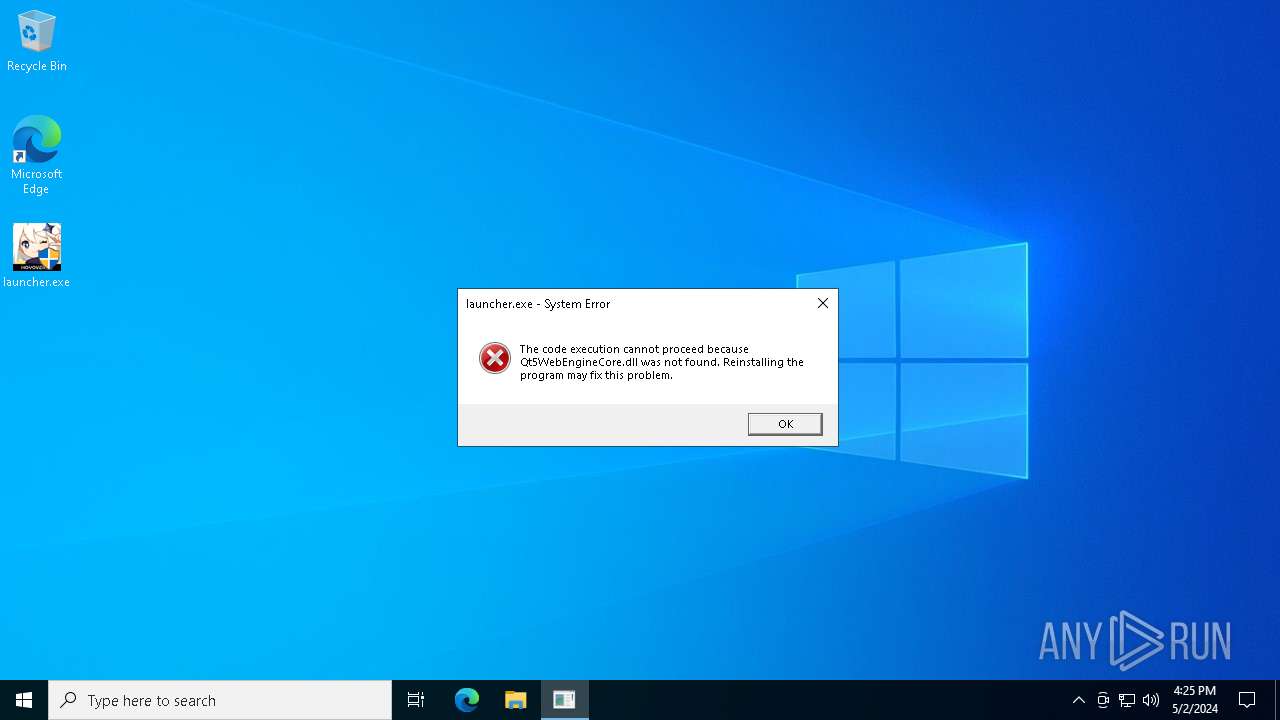Activate the launcher.exe taskbar window button

[x=565, y=700]
